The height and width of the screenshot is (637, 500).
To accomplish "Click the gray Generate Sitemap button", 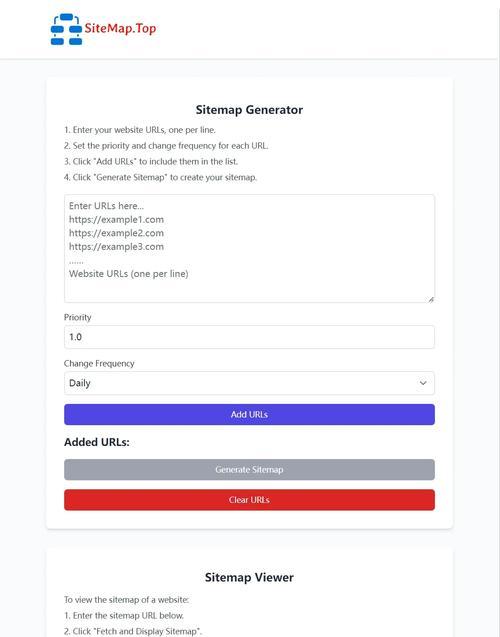I will [249, 470].
